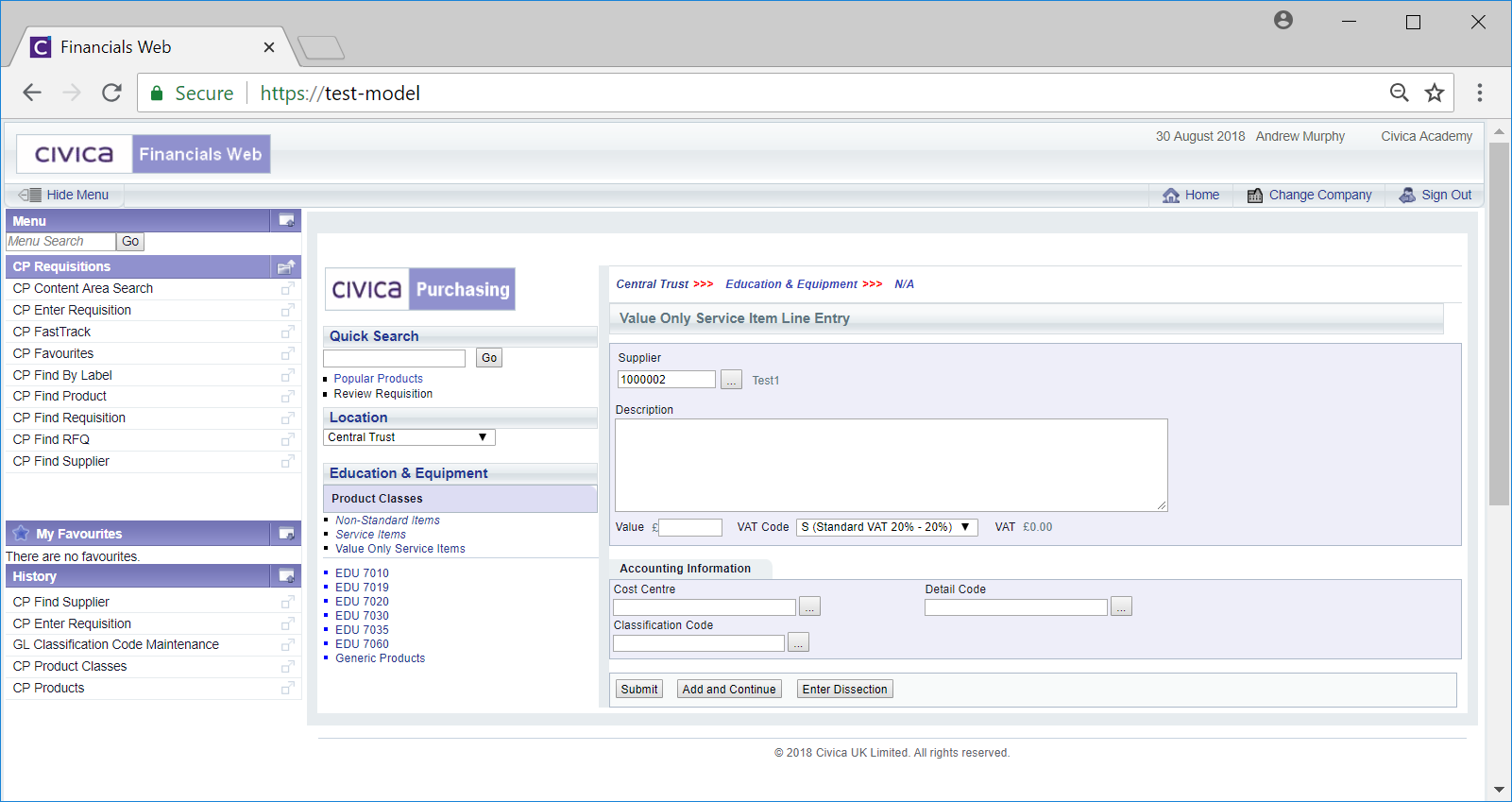
Task: Click the new window icon for CP Enter Requisition in the CP Requisitions menu
Action: 287,310
